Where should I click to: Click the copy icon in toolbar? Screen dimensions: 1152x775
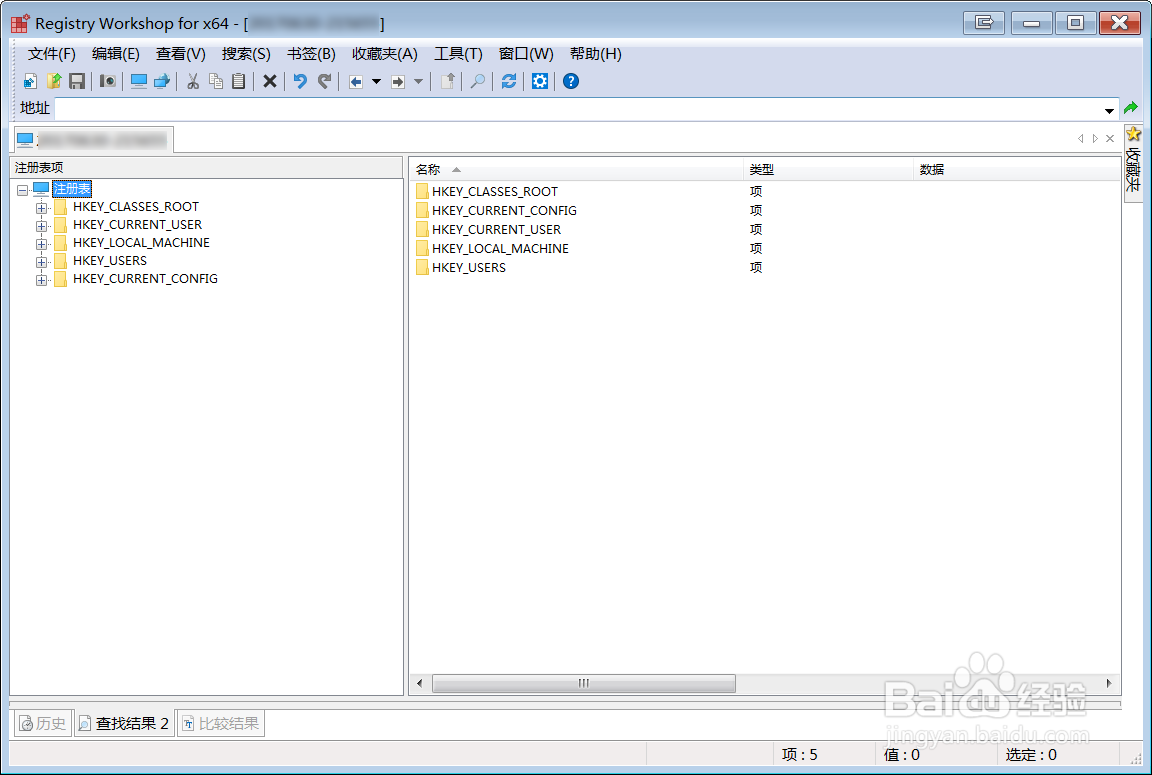pos(216,82)
